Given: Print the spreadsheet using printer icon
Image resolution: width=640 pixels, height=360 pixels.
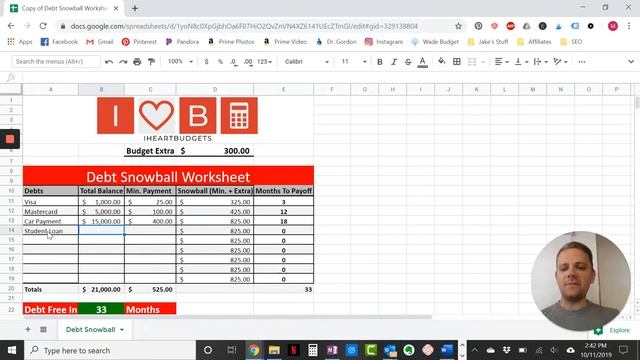Looking at the screenshot, I should click(137, 62).
